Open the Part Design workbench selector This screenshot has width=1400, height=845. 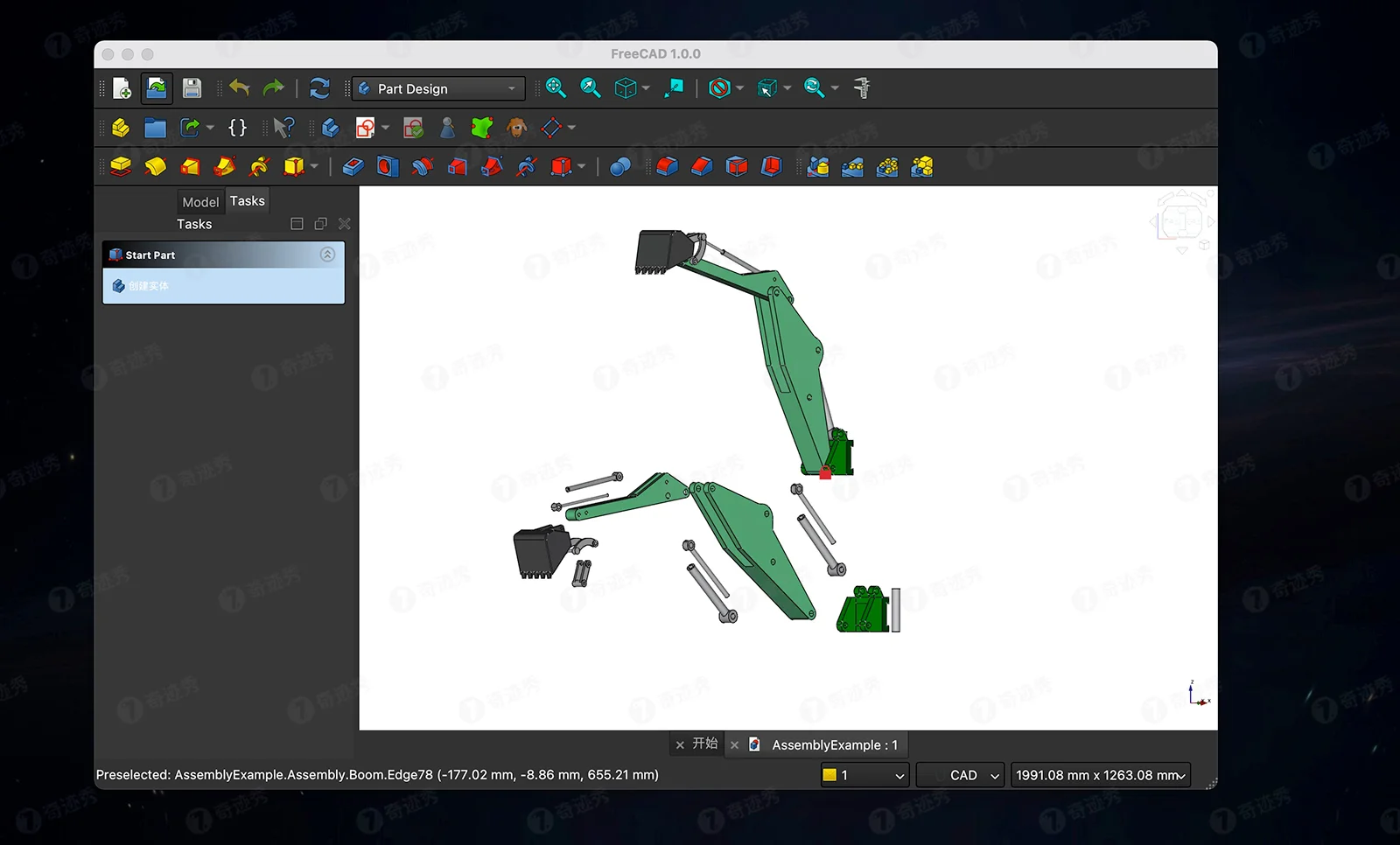pos(437,87)
